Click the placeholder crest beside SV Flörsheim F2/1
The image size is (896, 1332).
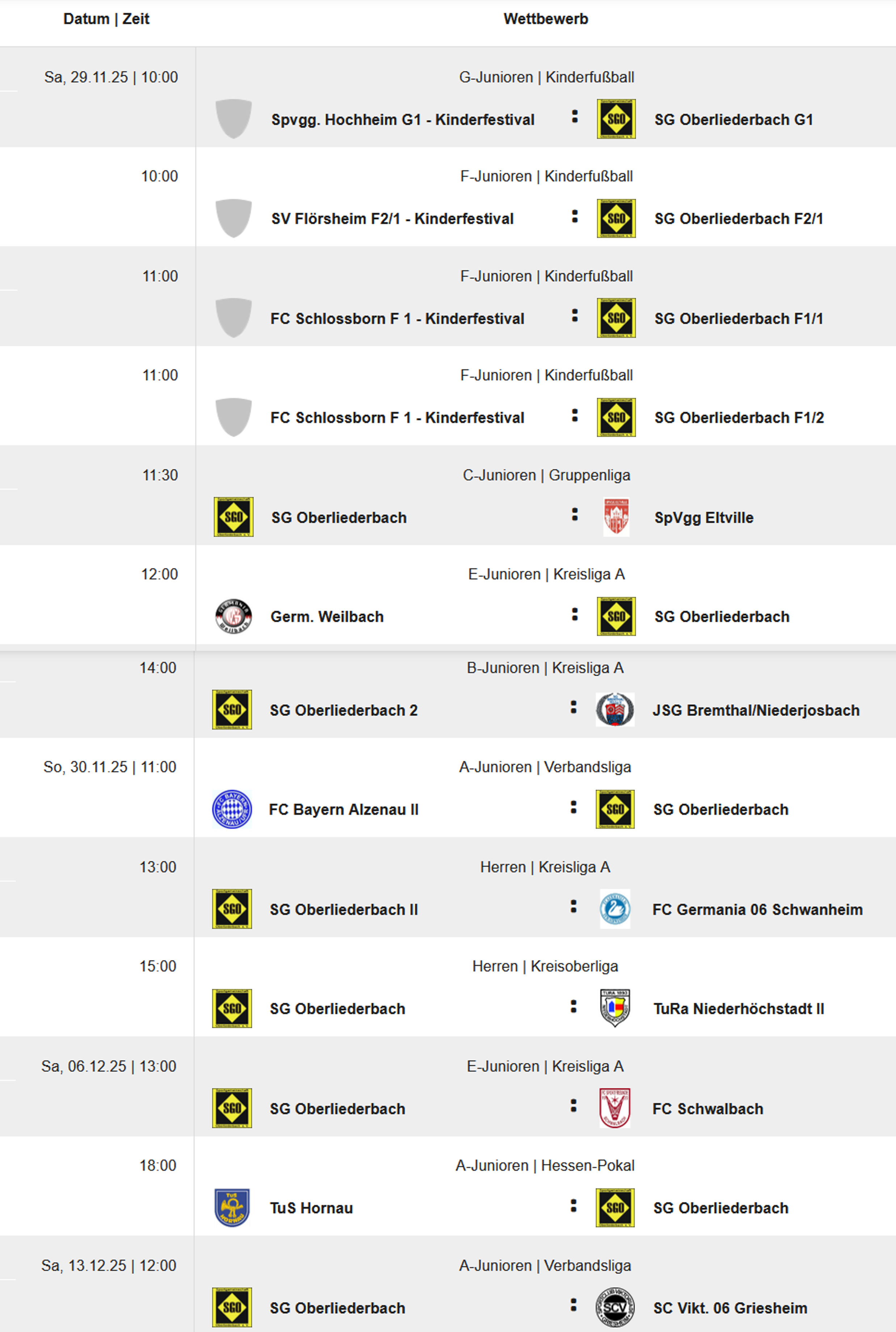click(233, 218)
